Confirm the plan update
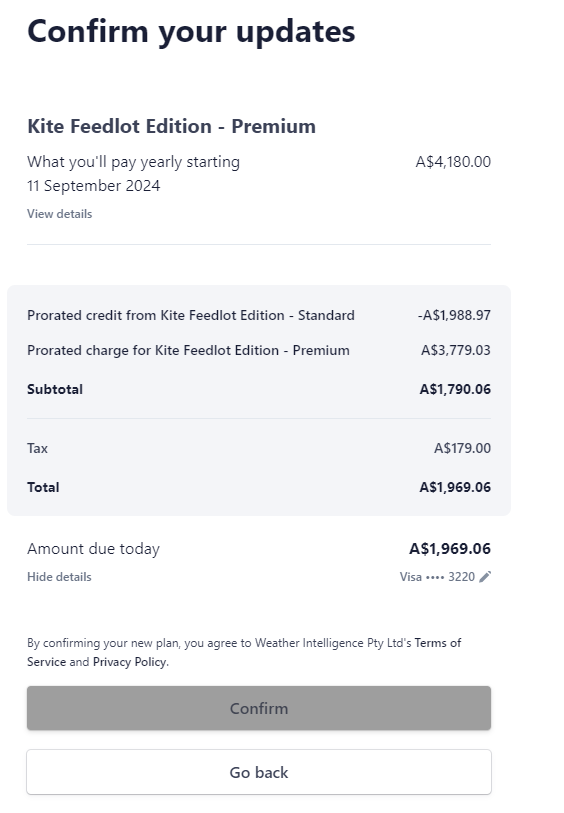564x813 pixels. [259, 708]
